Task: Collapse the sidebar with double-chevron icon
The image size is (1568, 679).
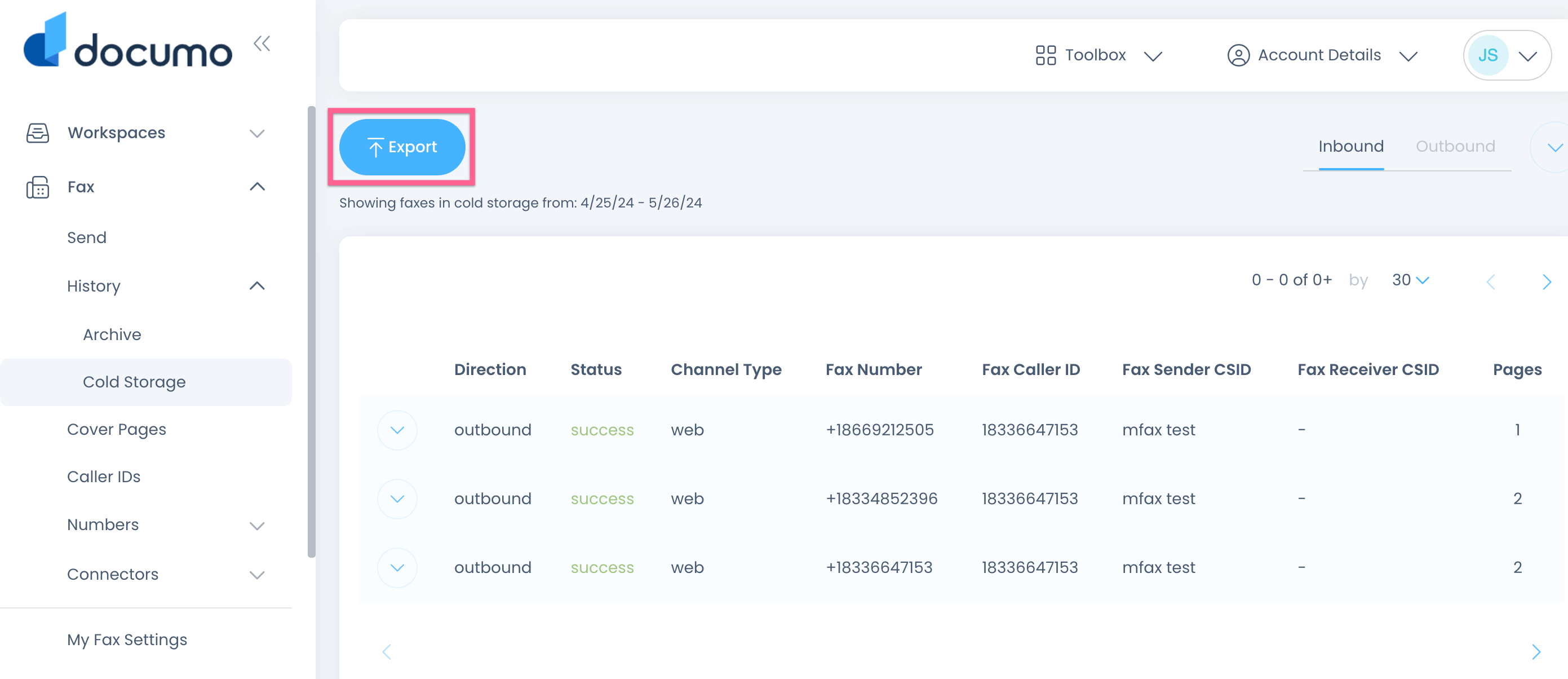Action: [262, 44]
